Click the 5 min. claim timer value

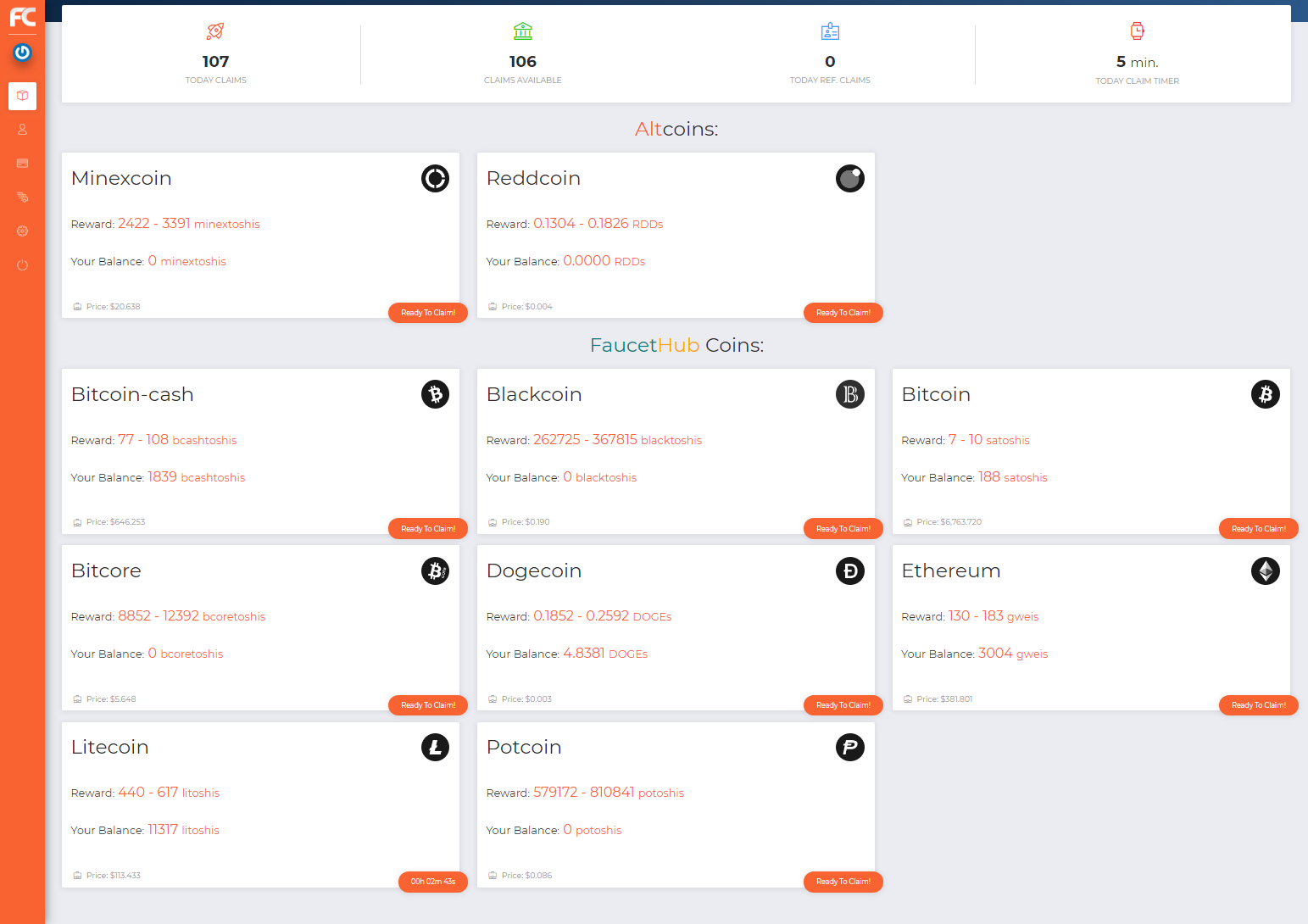tap(1137, 62)
